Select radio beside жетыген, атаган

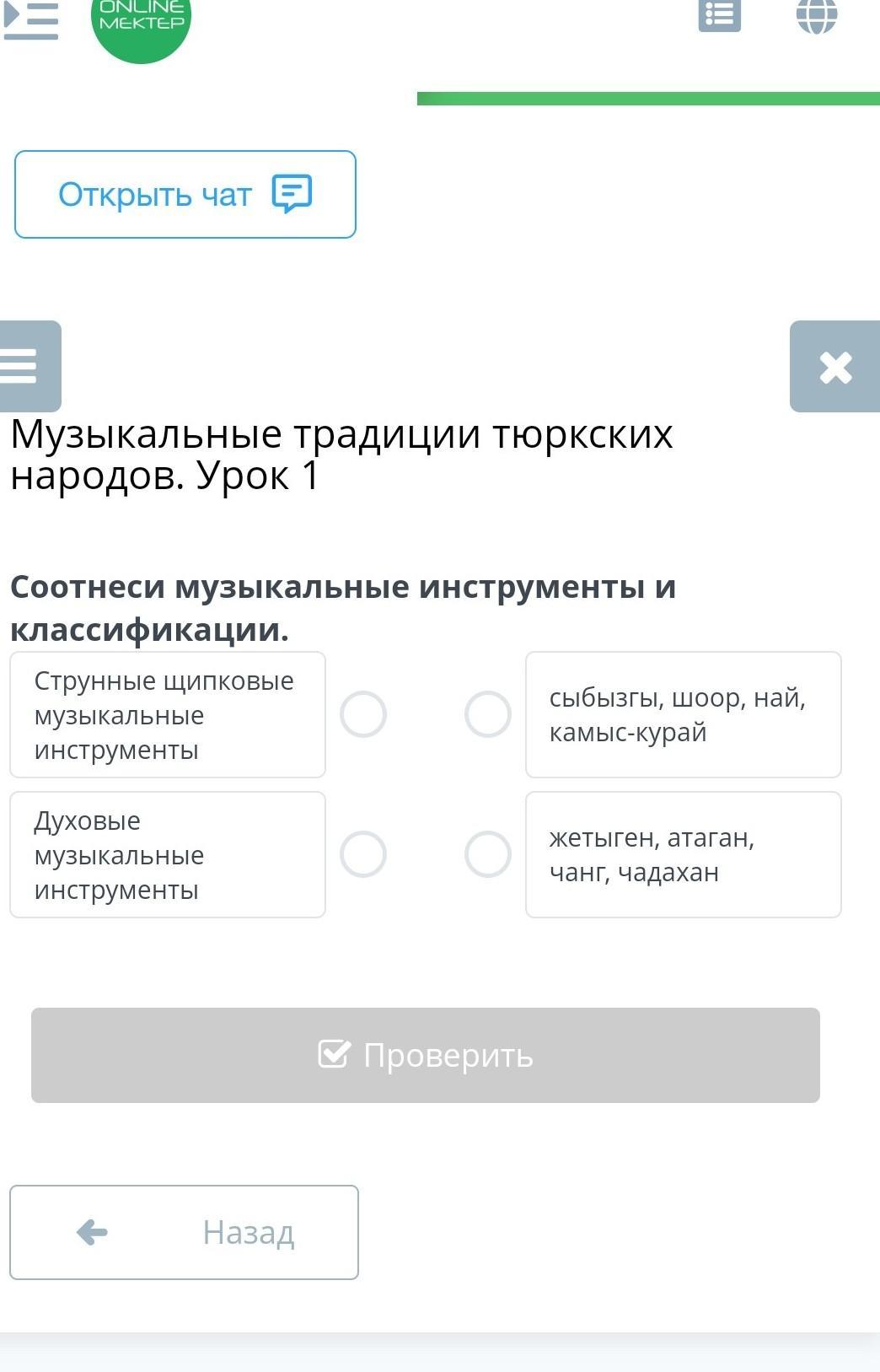(x=488, y=854)
